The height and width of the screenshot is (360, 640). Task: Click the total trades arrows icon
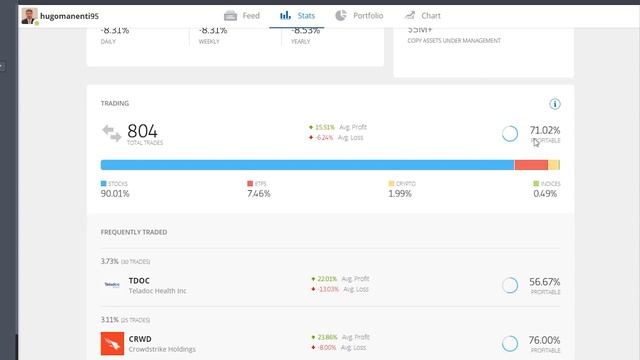(111, 133)
